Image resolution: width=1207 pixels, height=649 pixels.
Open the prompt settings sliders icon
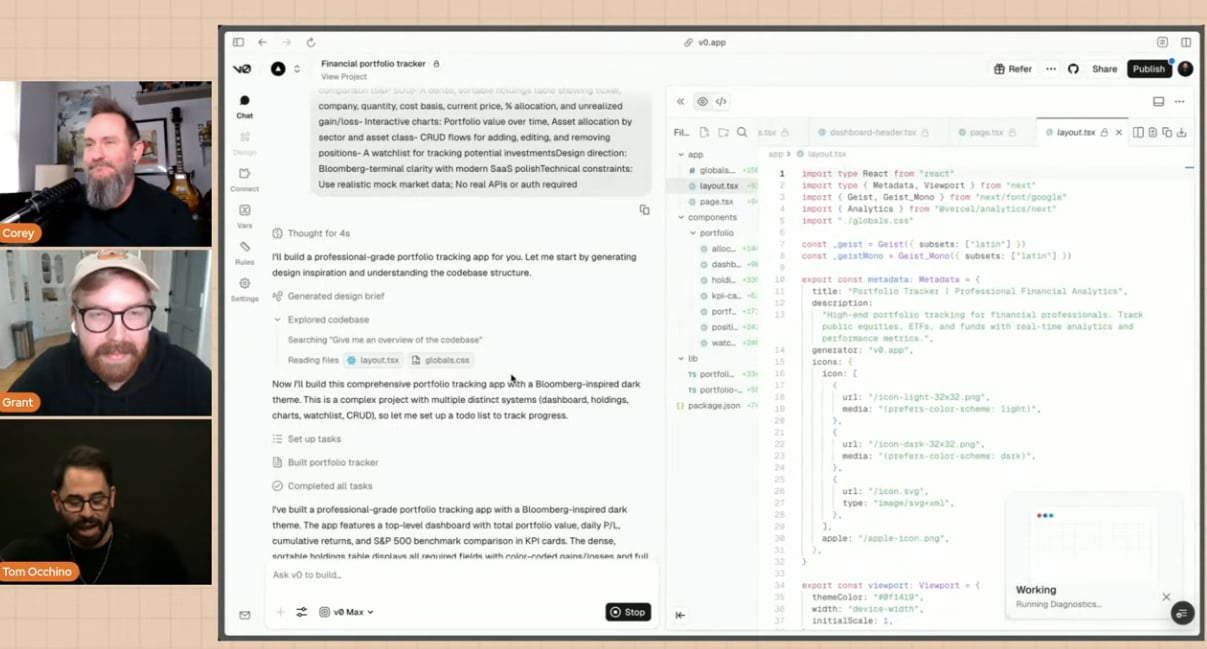pos(301,612)
